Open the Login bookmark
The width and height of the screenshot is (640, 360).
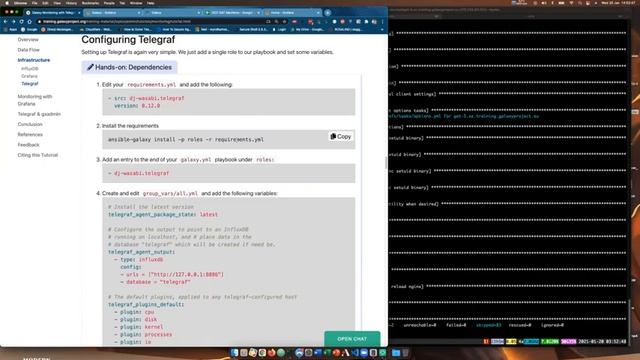[x=280, y=29]
